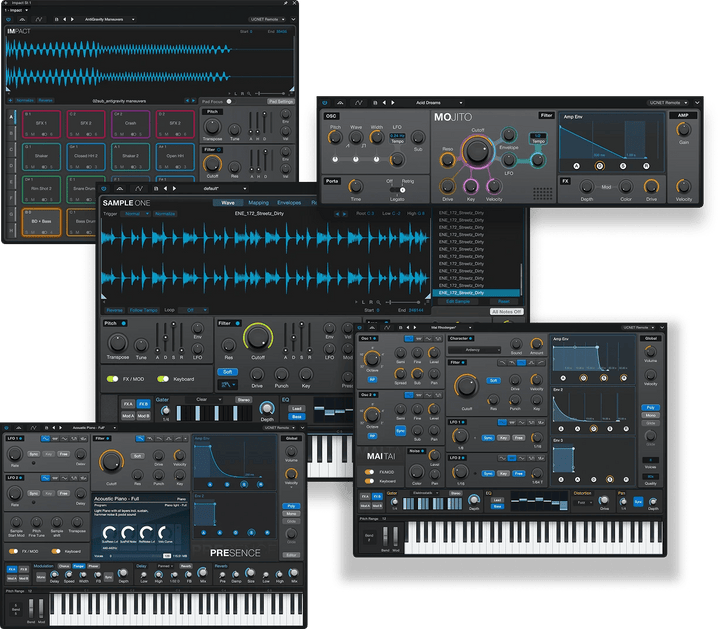Open Impact preset dropdown AntiGravity Maneuvers

[x=109, y=19]
